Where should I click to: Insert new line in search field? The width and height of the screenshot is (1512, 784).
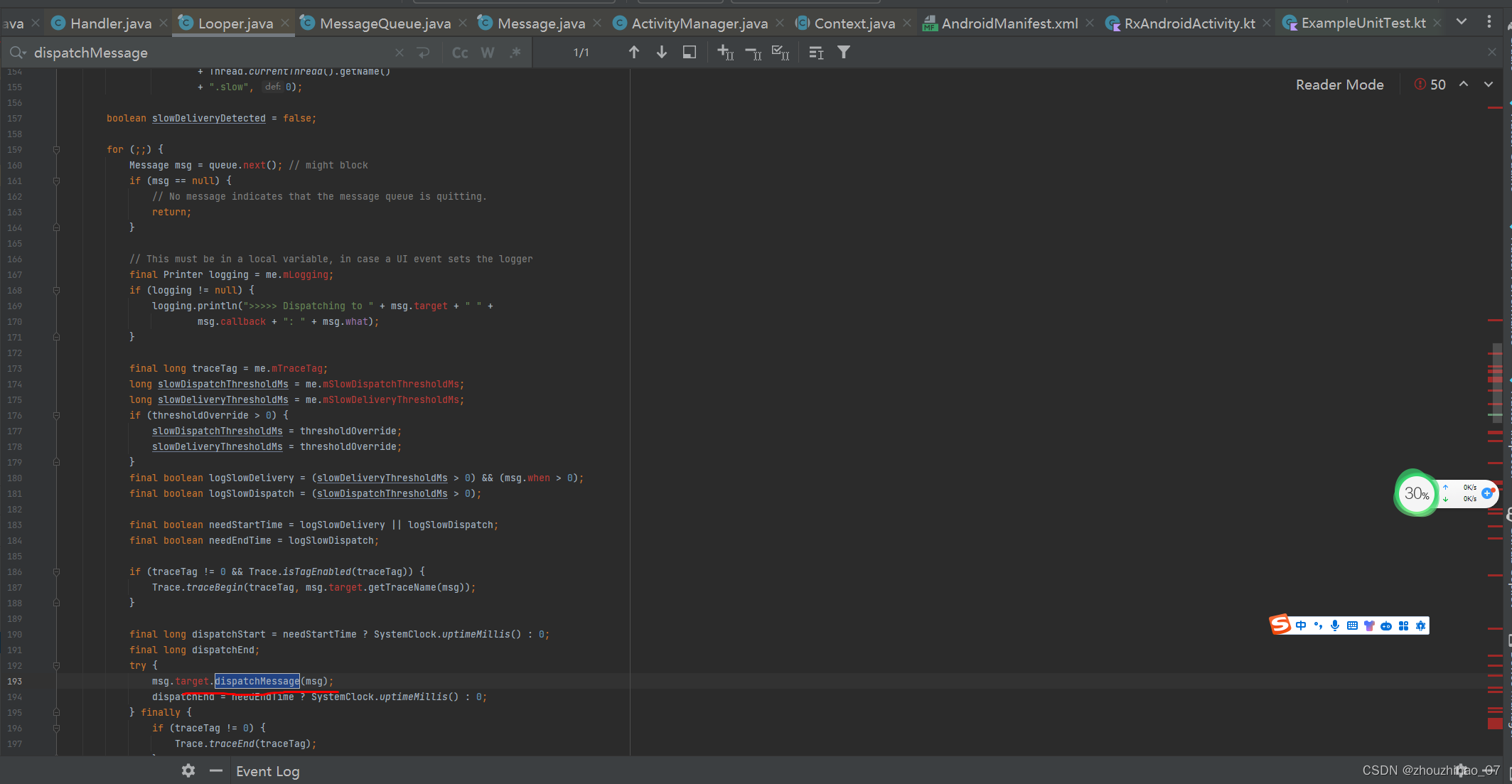click(x=424, y=53)
